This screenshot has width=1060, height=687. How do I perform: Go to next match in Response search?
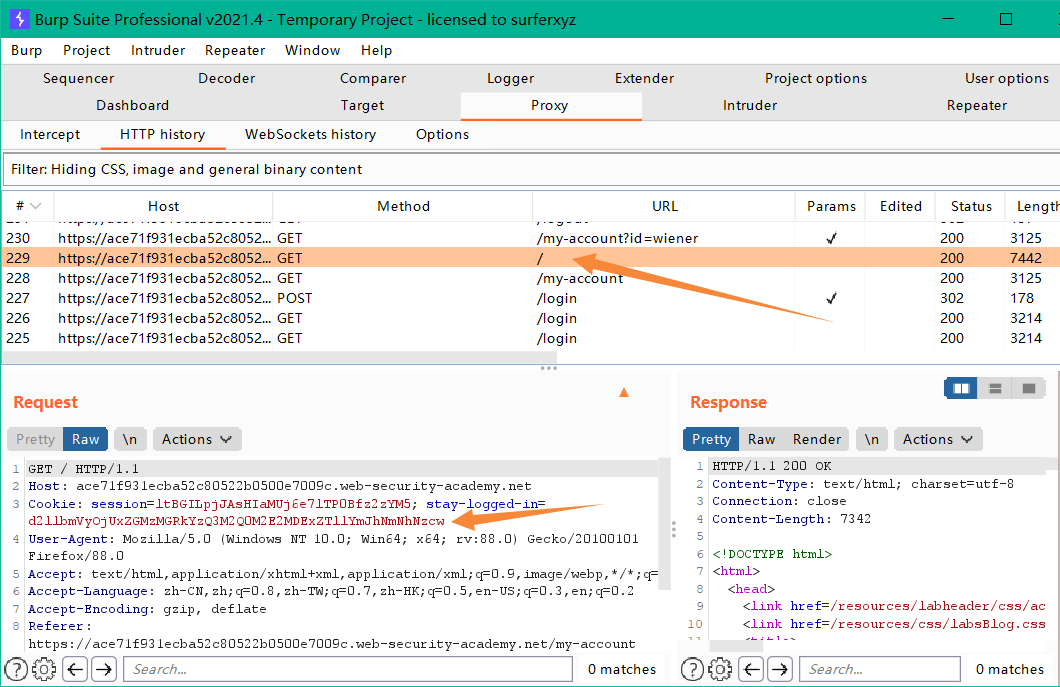[779, 669]
